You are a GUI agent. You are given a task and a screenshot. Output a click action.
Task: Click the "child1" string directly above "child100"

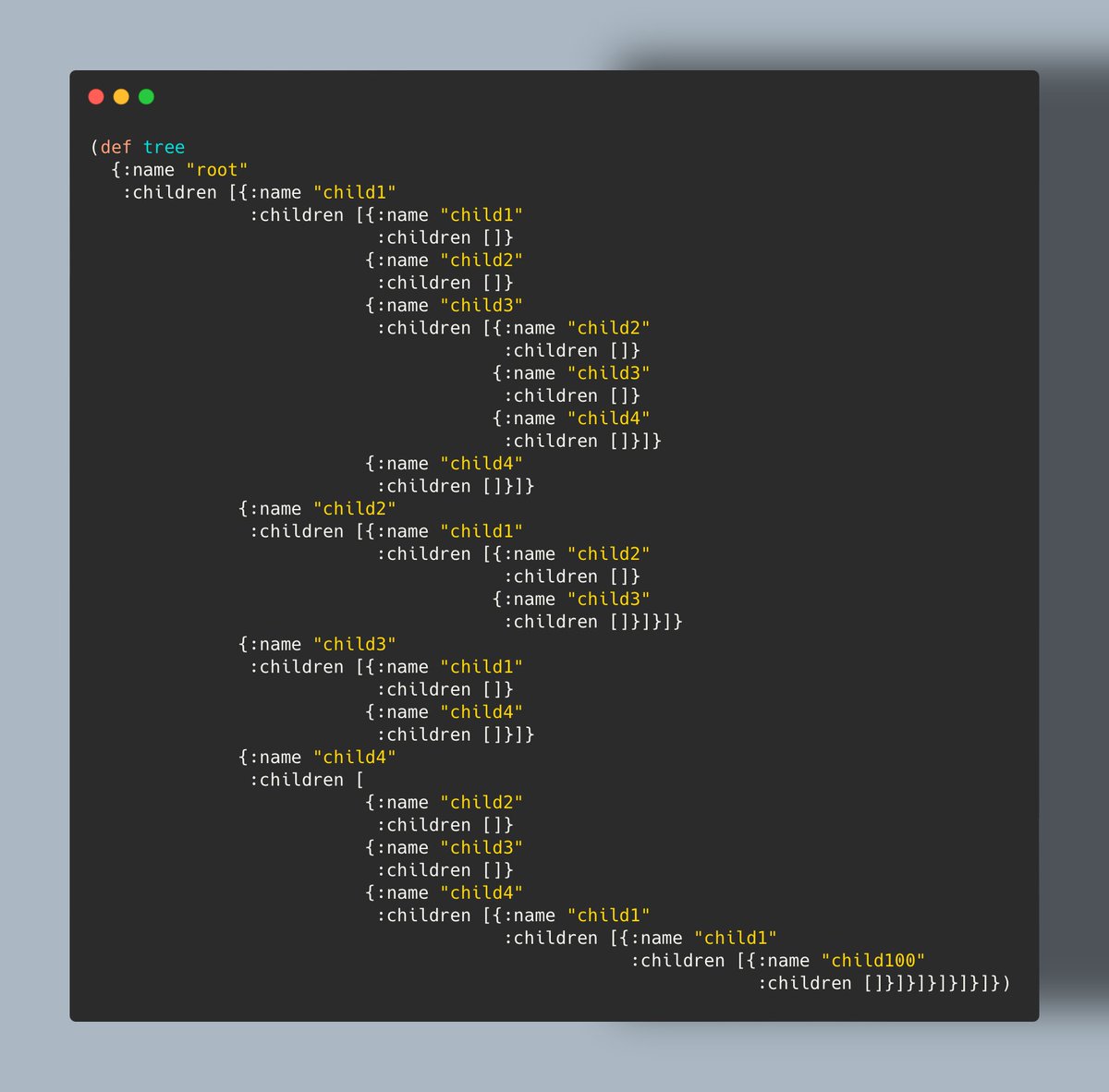point(736,938)
